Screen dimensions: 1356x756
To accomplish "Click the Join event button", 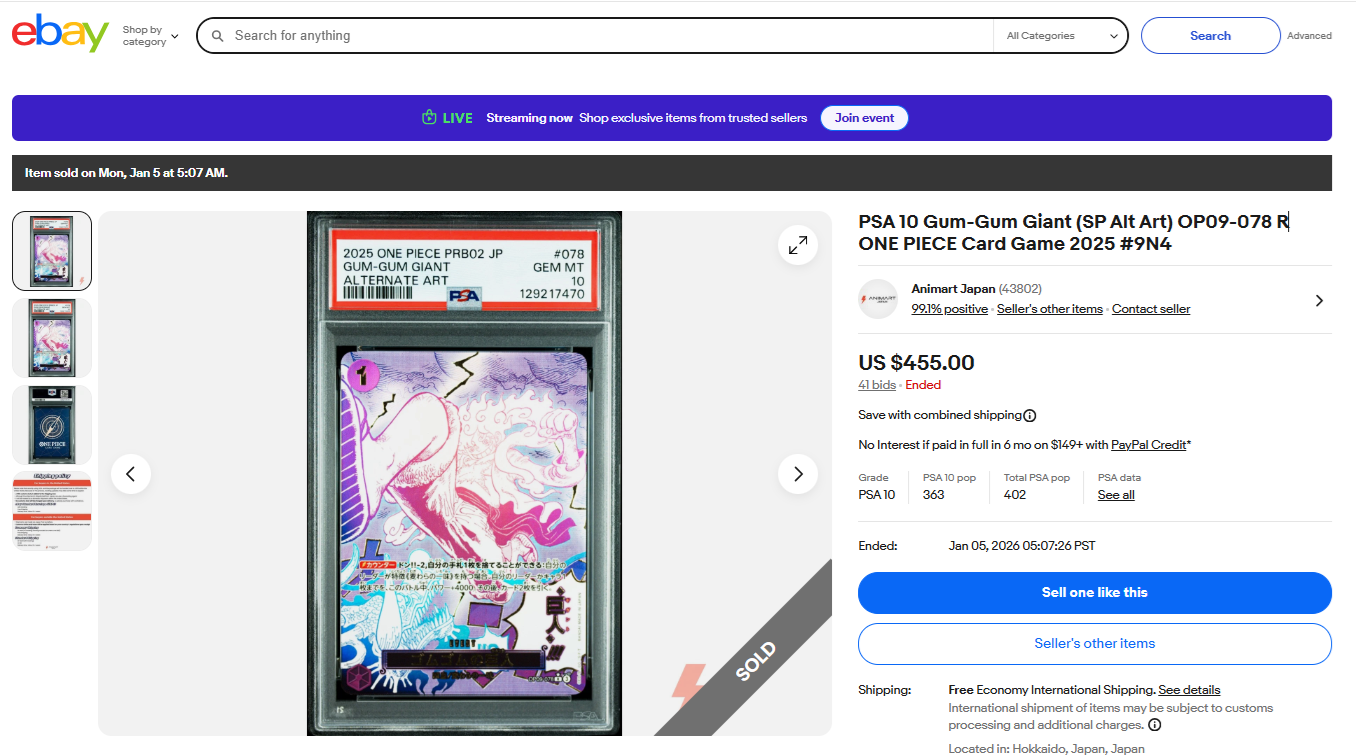I will coord(864,118).
